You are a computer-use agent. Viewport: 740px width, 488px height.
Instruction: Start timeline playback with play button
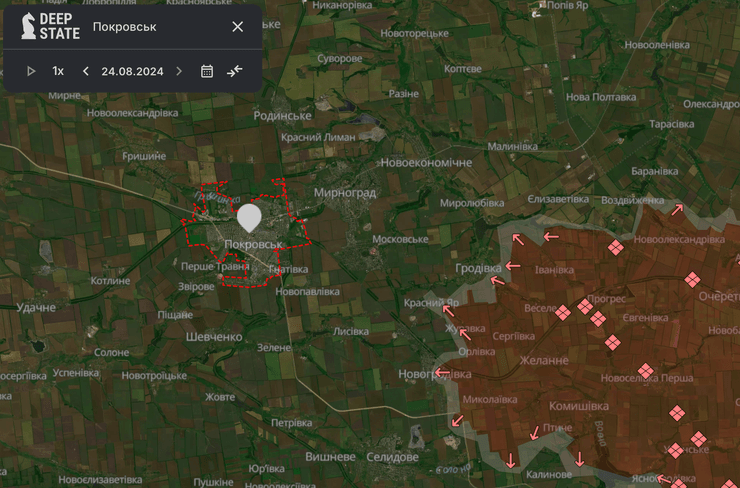click(x=31, y=71)
